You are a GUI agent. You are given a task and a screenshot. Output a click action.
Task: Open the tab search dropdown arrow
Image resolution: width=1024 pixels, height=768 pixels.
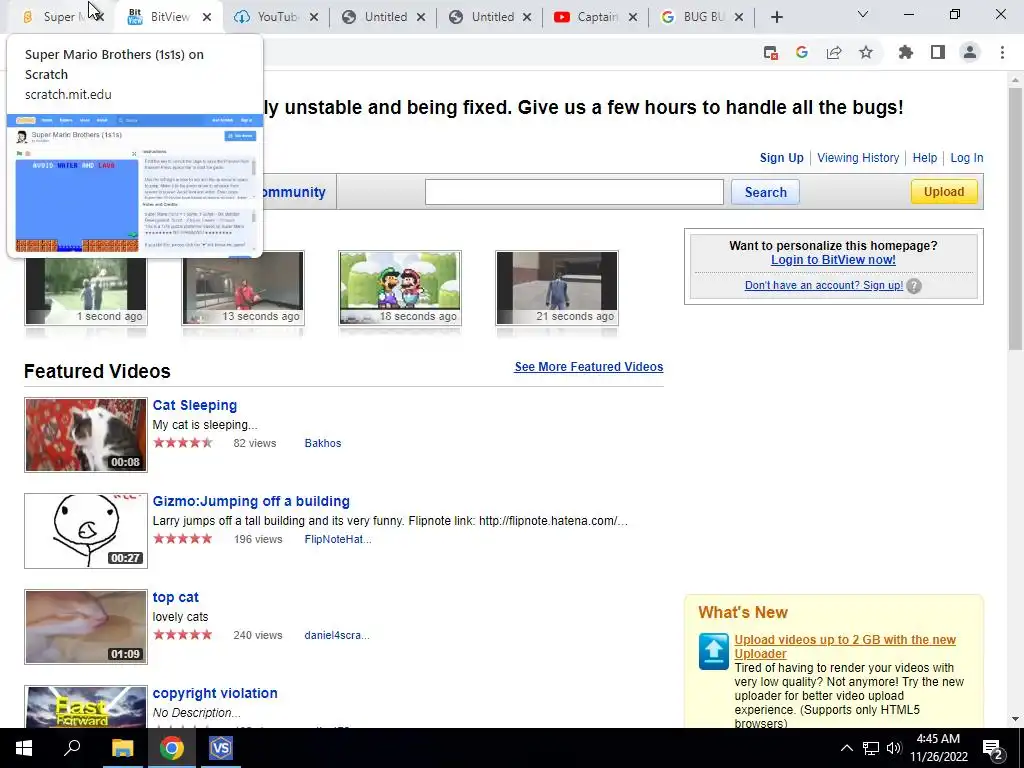(863, 14)
